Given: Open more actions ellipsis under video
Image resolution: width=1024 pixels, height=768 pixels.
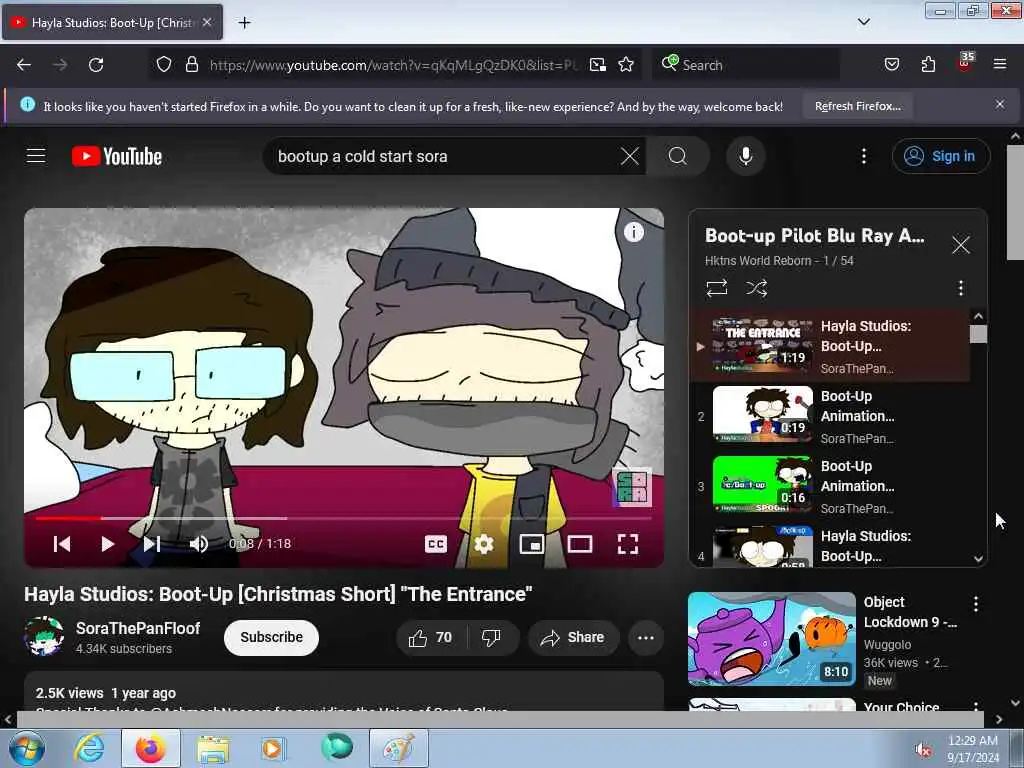Looking at the screenshot, I should tap(645, 637).
